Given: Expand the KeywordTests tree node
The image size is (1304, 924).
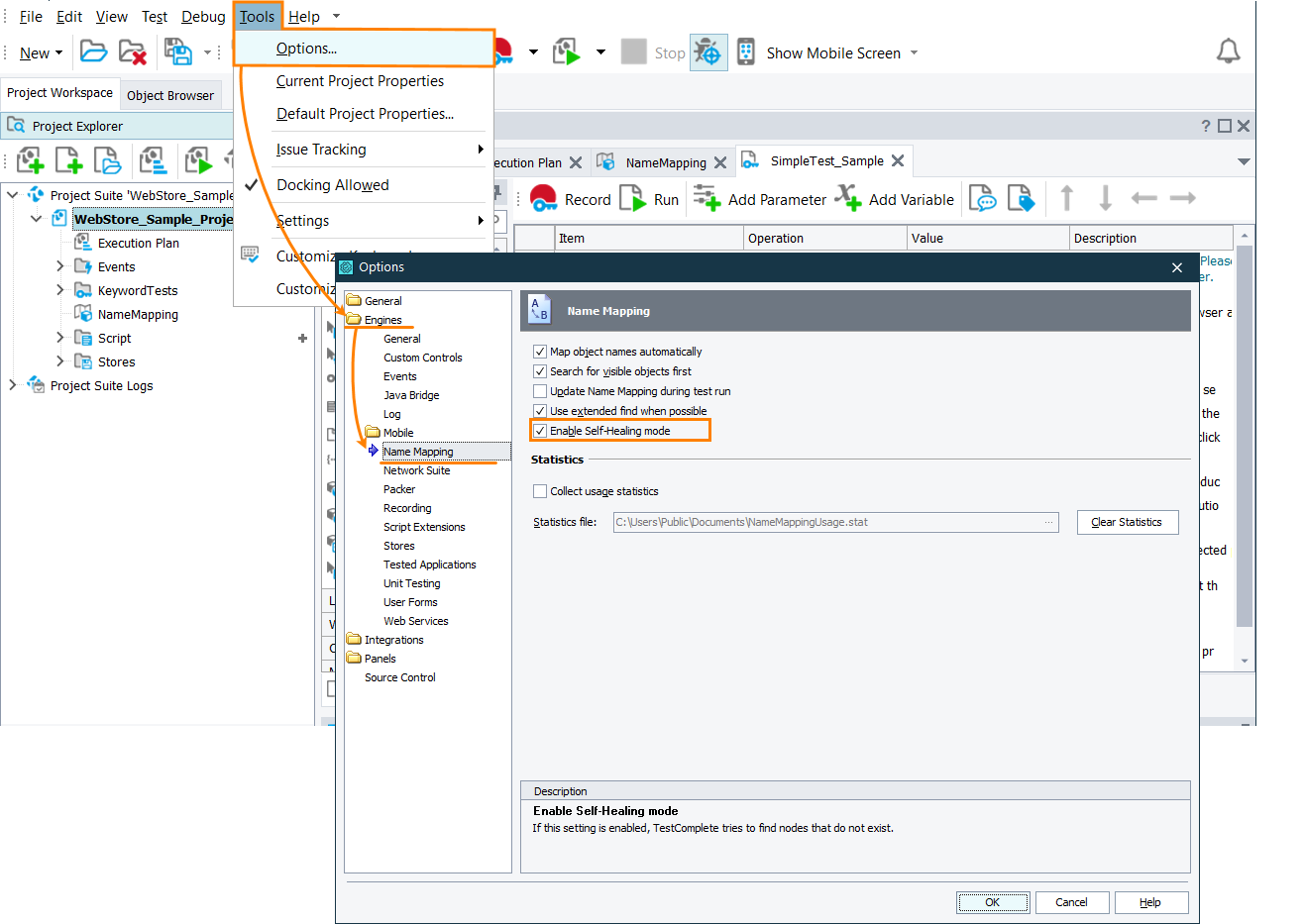Looking at the screenshot, I should [60, 290].
